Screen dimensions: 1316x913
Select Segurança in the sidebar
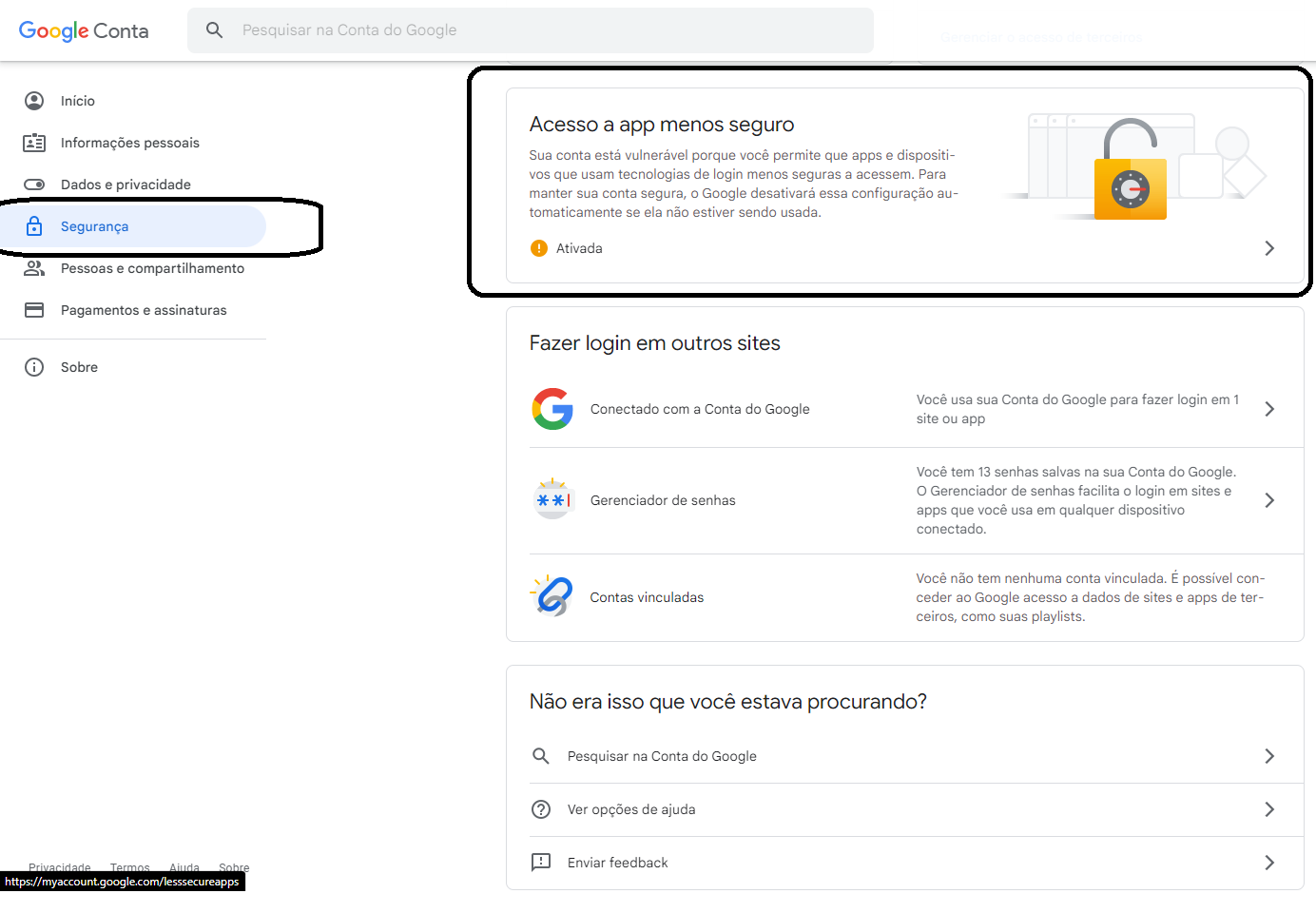94,226
